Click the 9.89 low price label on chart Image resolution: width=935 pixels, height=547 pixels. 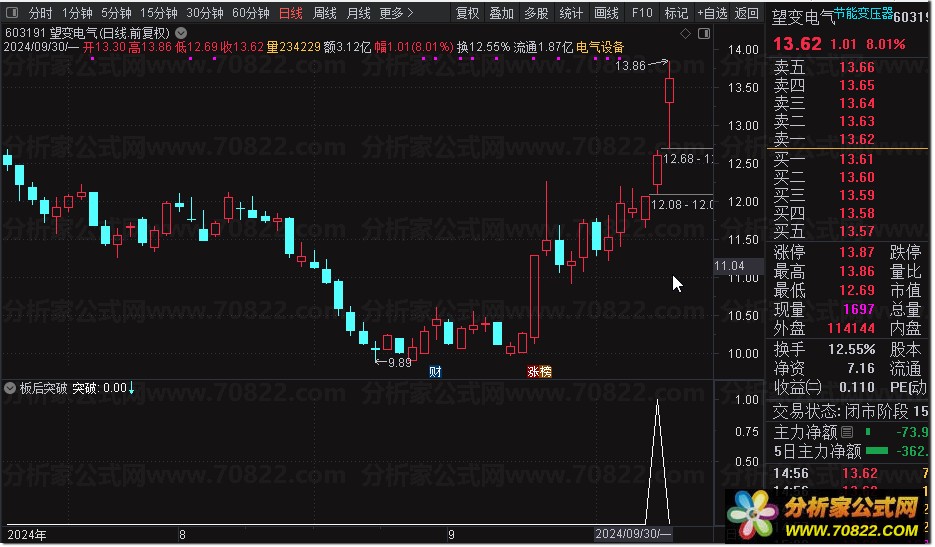[400, 363]
